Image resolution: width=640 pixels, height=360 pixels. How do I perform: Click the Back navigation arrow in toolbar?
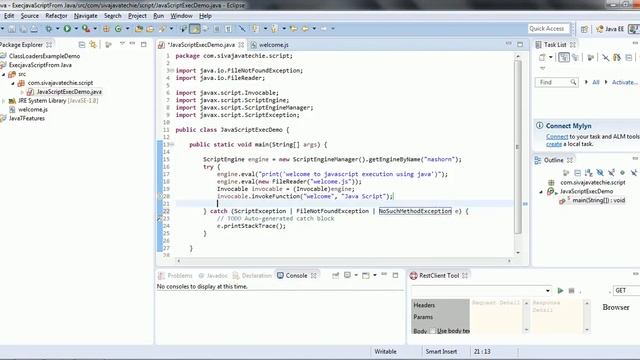(305, 29)
